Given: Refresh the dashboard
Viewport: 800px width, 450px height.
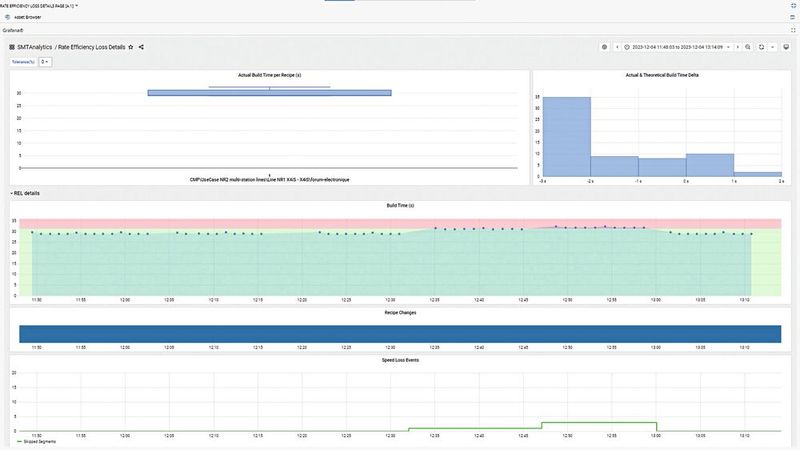Looking at the screenshot, I should click(x=761, y=47).
